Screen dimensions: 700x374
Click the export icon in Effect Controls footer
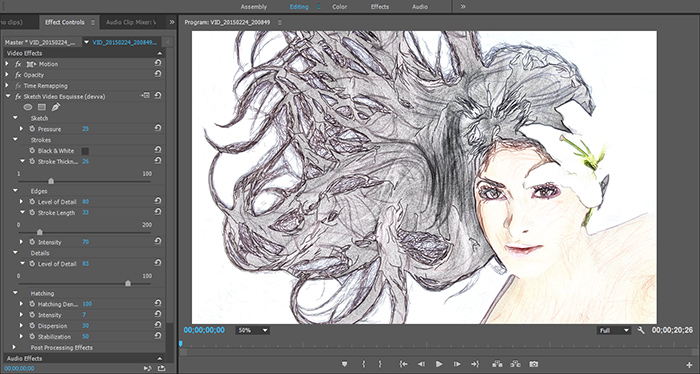161,368
